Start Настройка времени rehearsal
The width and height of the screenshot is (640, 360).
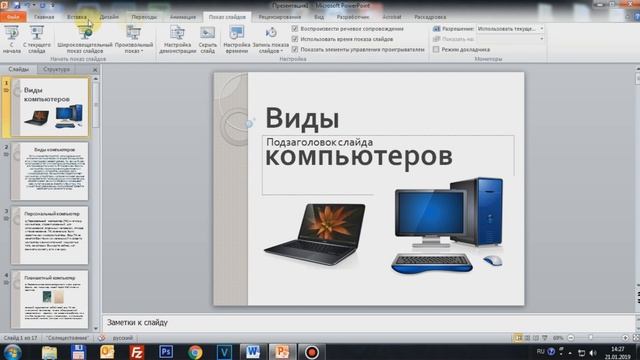[x=236, y=40]
